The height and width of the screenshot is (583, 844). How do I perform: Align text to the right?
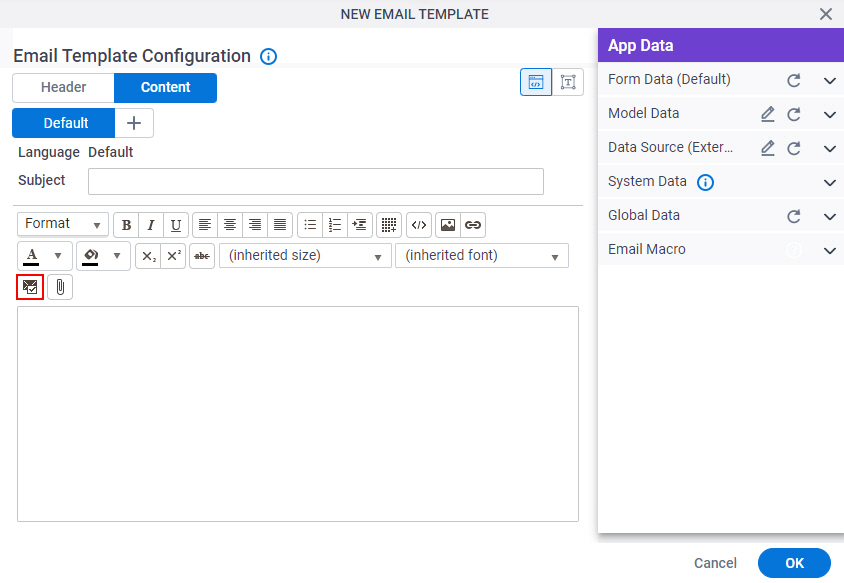tap(255, 225)
